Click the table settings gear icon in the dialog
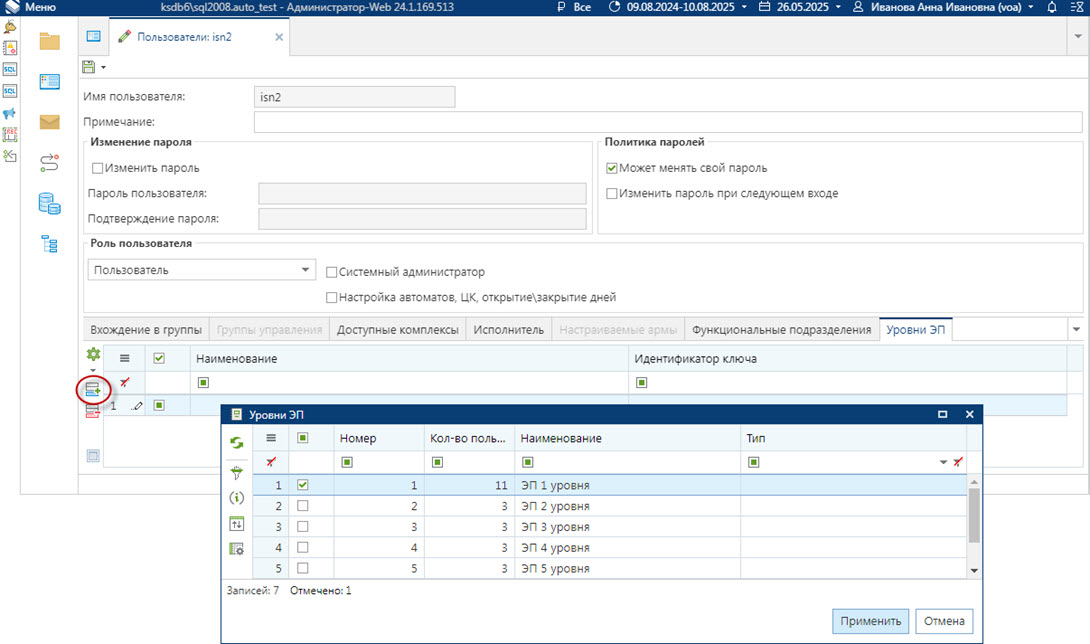This screenshot has height=644, width=1090. pyautogui.click(x=236, y=549)
